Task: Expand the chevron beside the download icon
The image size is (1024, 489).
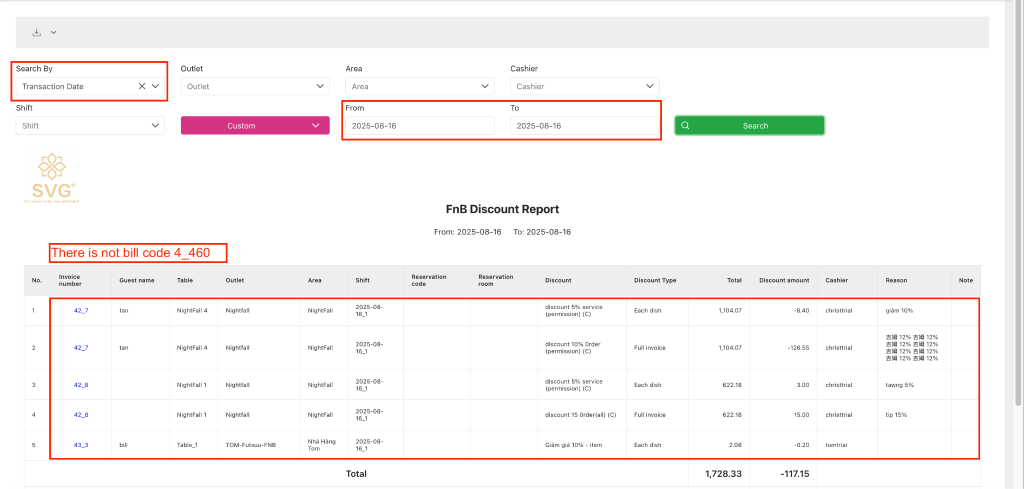Action: coord(54,32)
